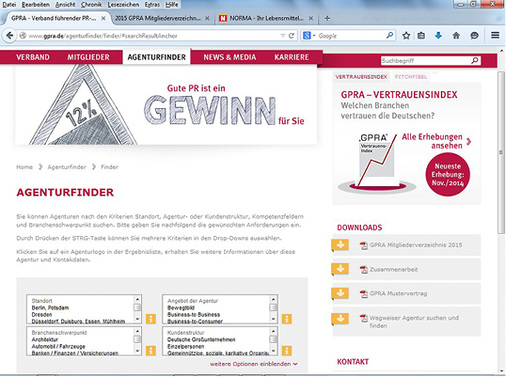Open the Bearbeiten menu
The height and width of the screenshot is (377, 506).
35,4
